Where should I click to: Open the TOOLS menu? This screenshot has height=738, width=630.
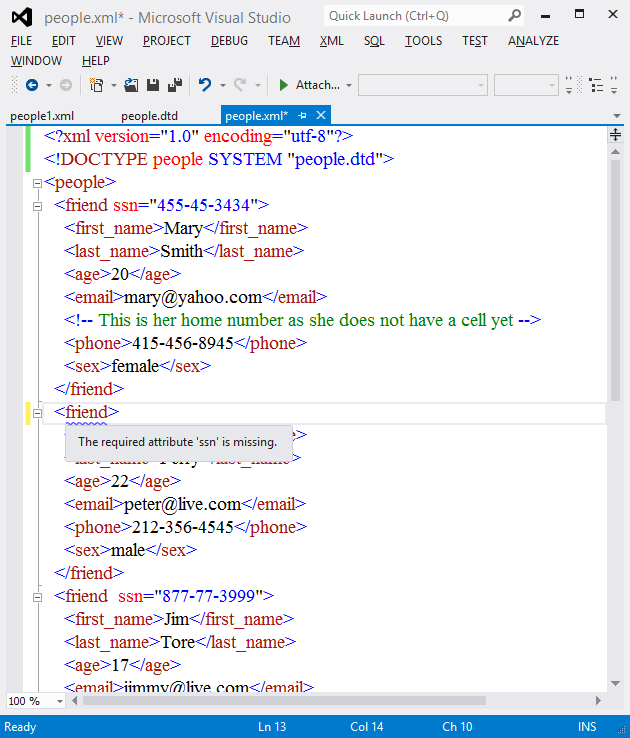pos(423,41)
